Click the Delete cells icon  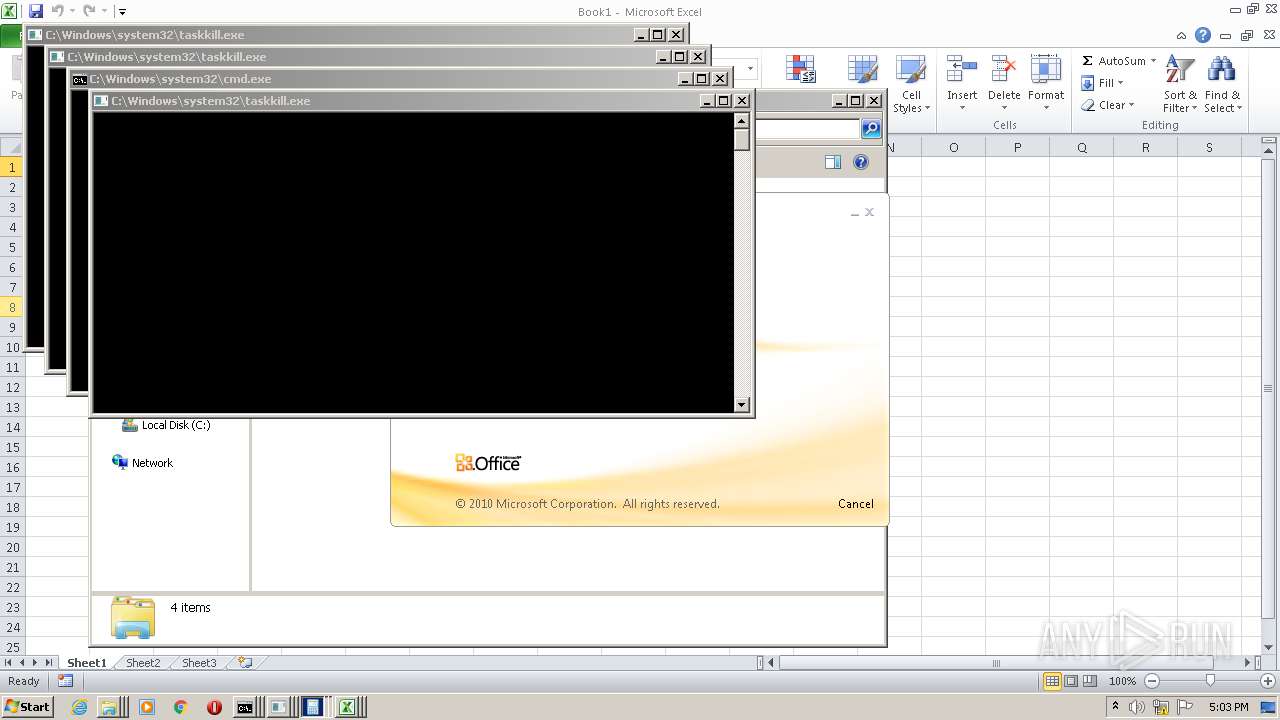pos(1004,70)
